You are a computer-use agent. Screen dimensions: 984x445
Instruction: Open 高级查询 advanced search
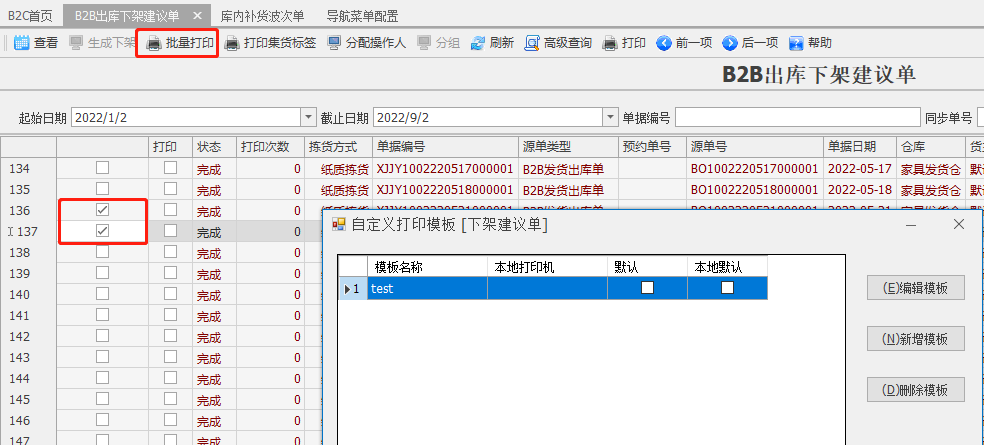click(558, 43)
